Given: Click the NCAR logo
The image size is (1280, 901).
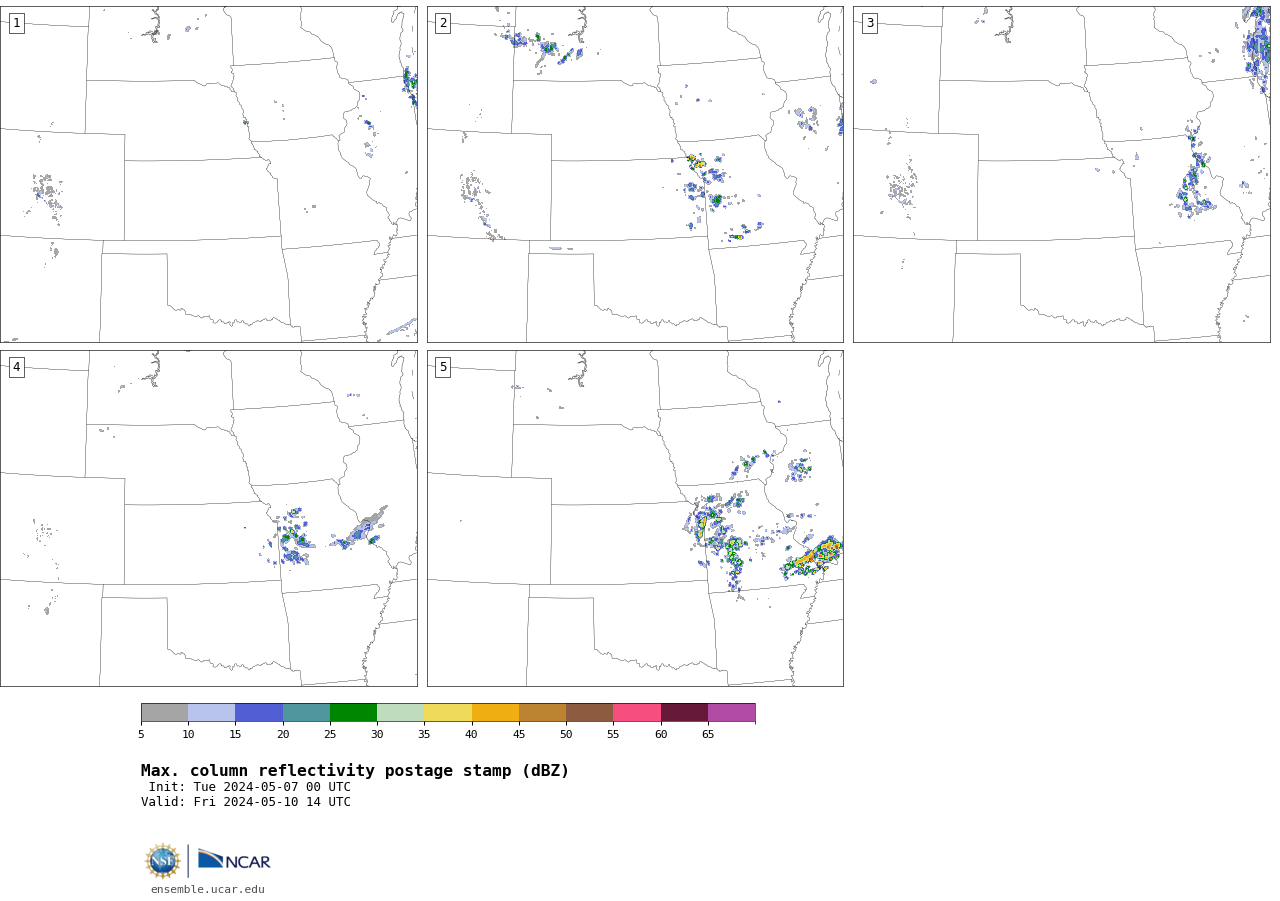Looking at the screenshot, I should point(234,860).
